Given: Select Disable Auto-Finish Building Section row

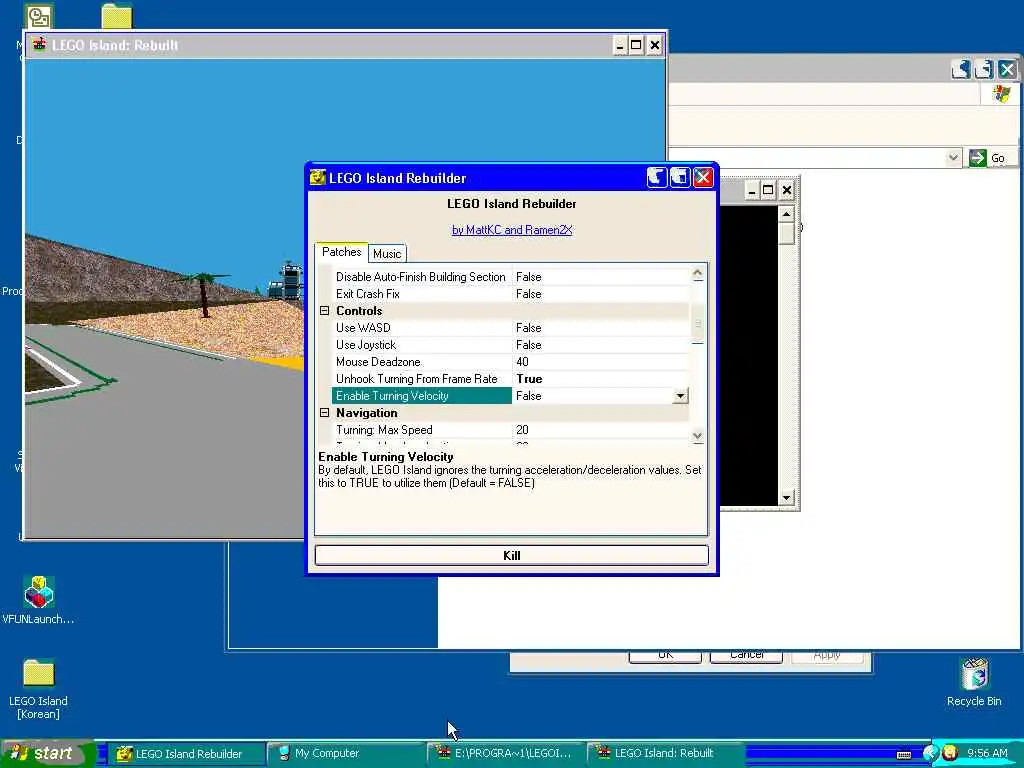Looking at the screenshot, I should pos(510,277).
